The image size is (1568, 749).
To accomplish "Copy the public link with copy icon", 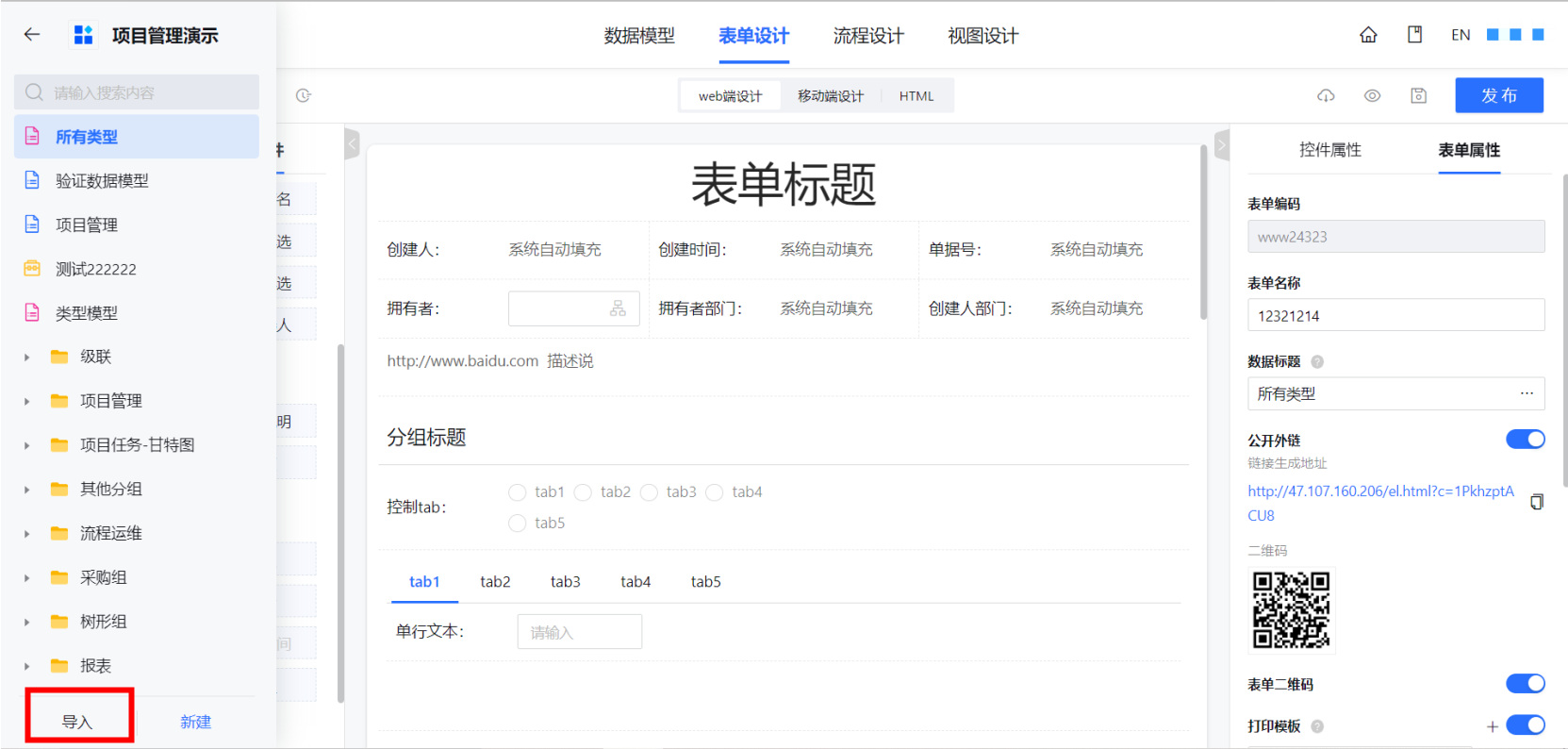I will click(x=1537, y=502).
